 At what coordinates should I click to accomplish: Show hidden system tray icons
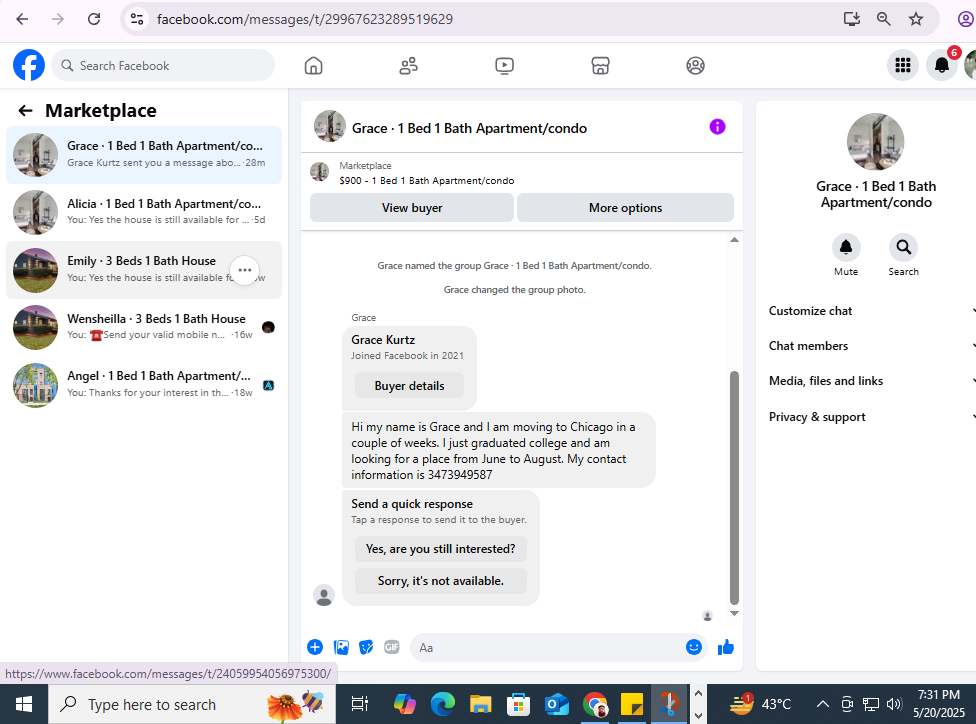[x=823, y=704]
